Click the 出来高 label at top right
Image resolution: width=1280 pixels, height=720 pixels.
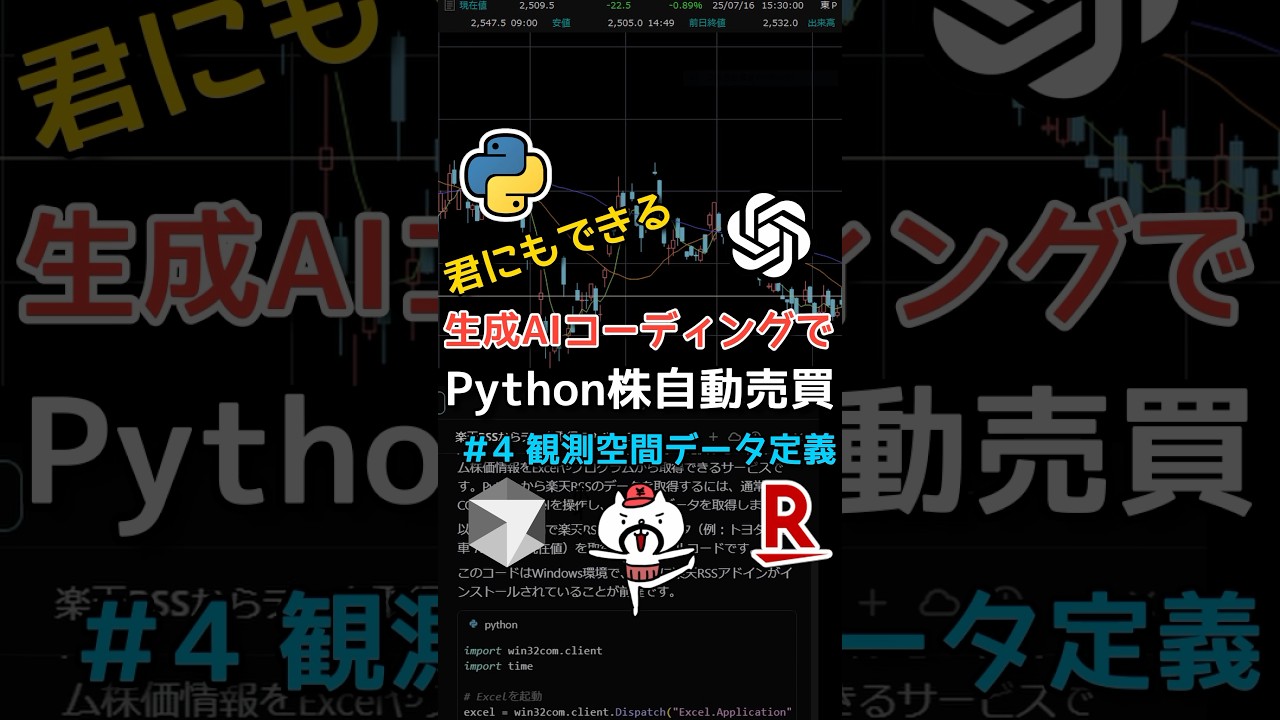click(822, 21)
